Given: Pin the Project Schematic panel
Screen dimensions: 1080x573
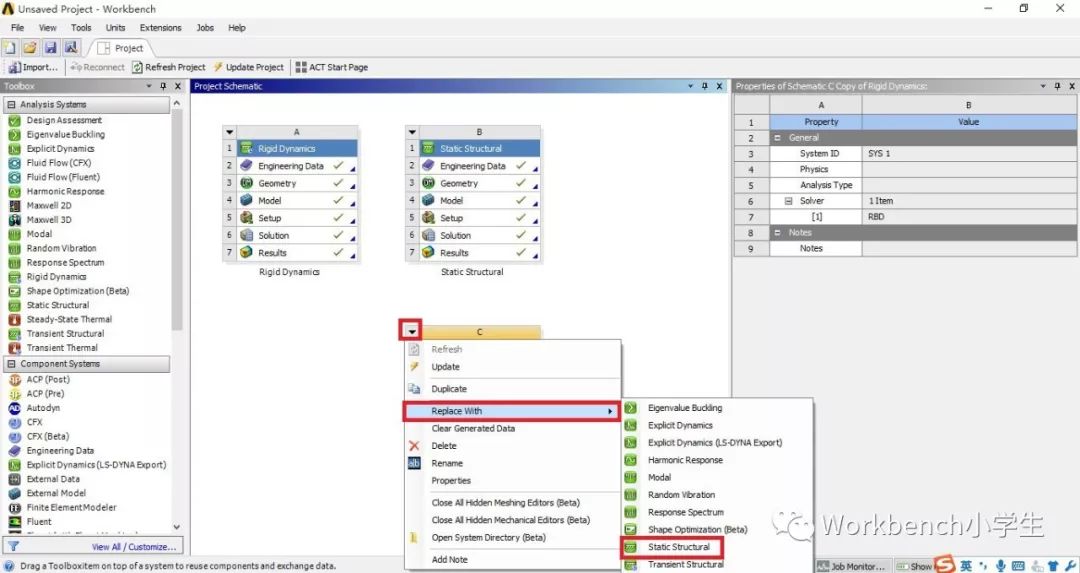Looking at the screenshot, I should [705, 86].
